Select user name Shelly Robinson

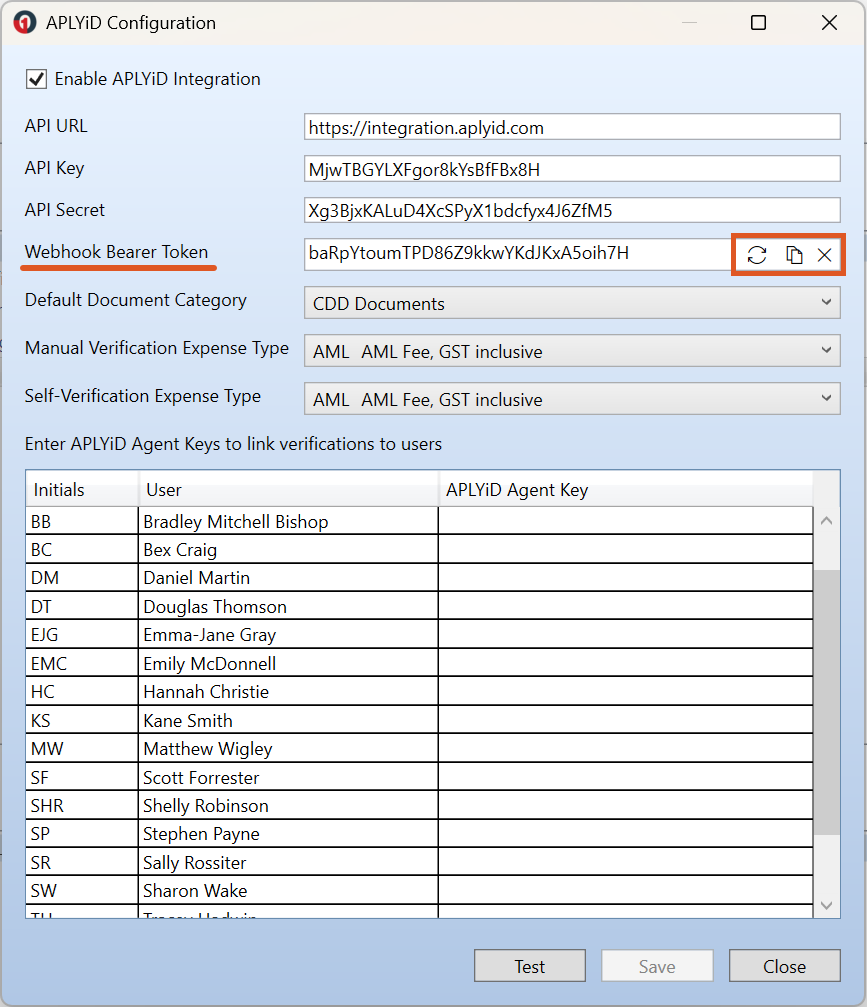click(x=206, y=805)
